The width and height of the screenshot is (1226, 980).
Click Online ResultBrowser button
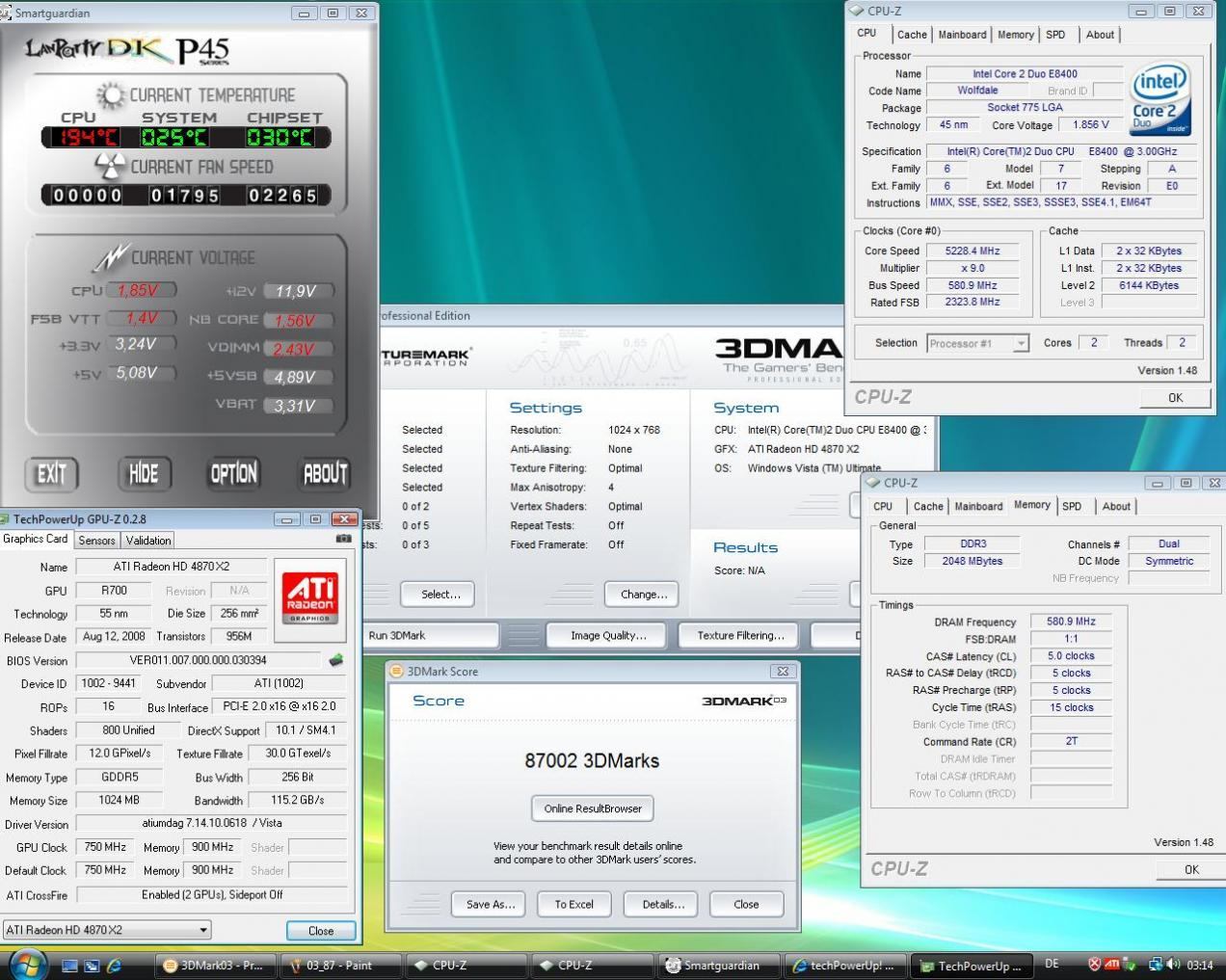tap(592, 808)
